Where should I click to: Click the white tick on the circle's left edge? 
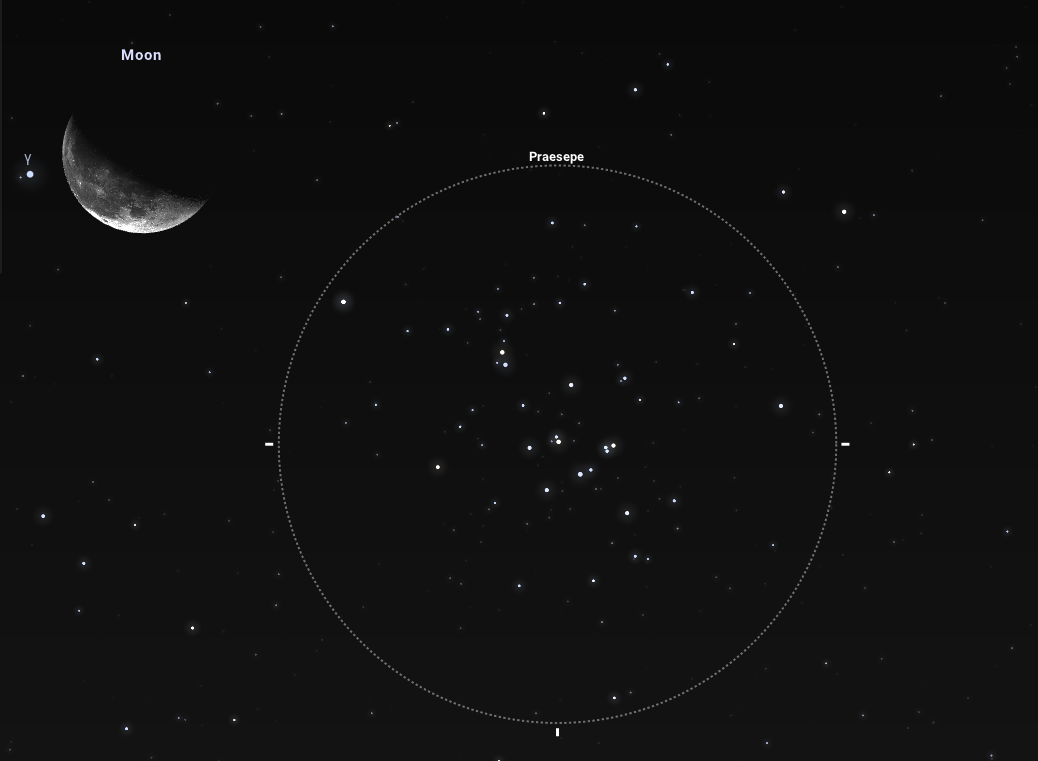click(269, 443)
